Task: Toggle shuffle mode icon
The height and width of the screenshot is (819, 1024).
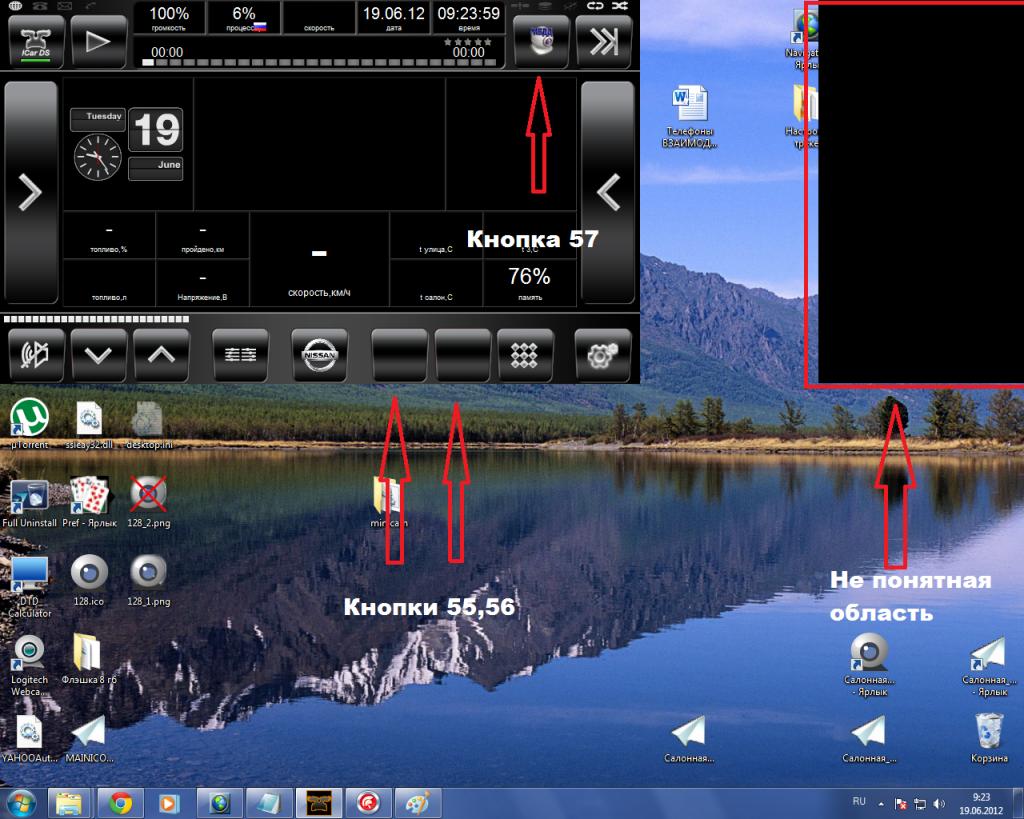Action: pyautogui.click(x=620, y=6)
